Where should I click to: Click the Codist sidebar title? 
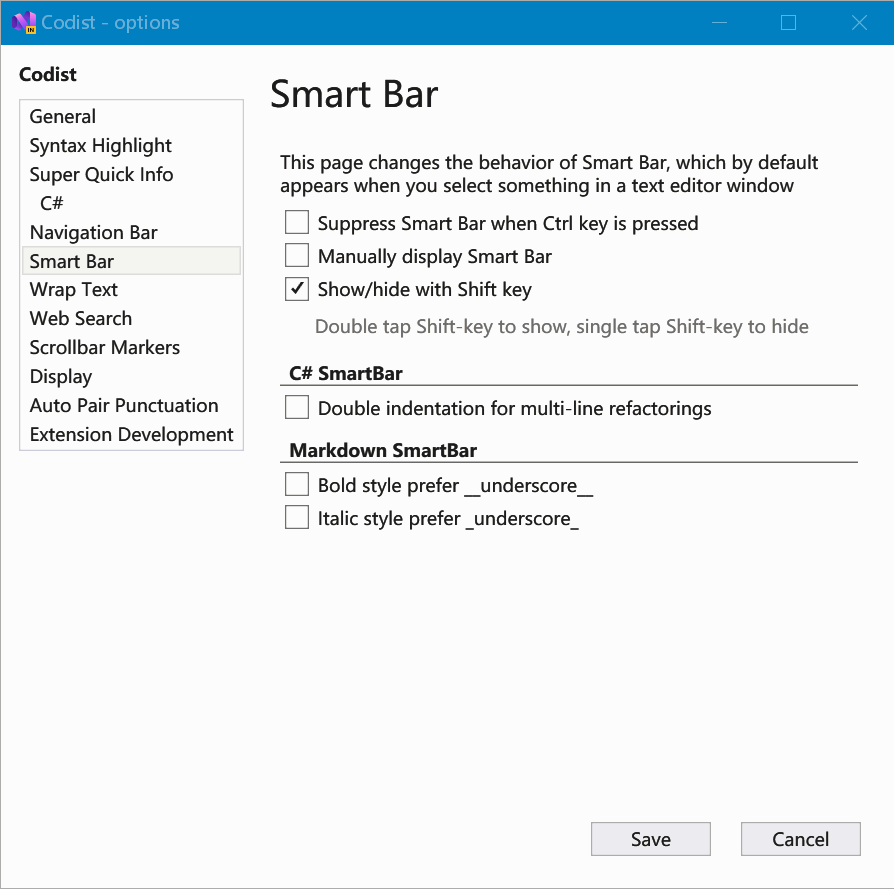point(48,74)
